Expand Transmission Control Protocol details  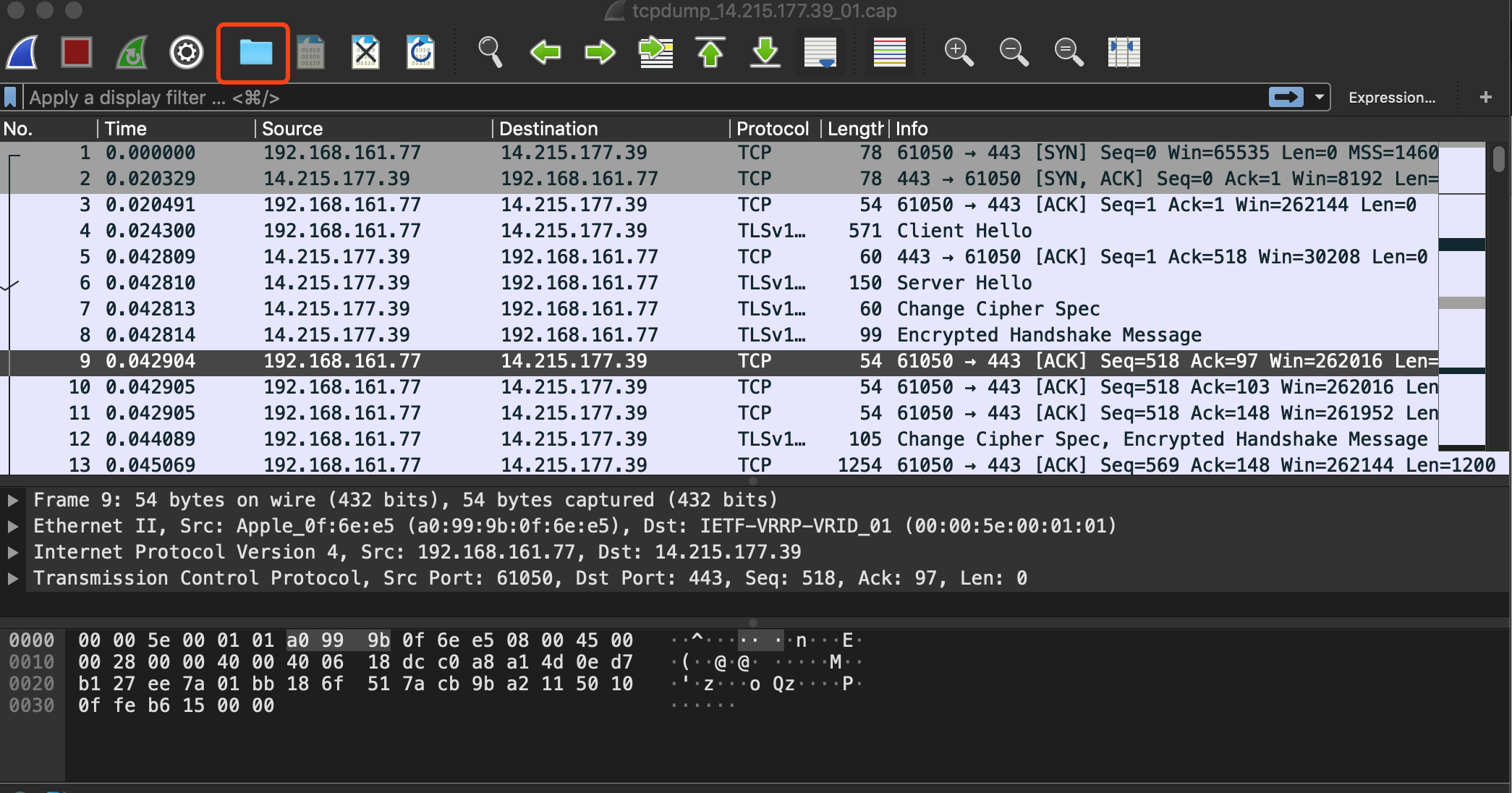(x=13, y=578)
